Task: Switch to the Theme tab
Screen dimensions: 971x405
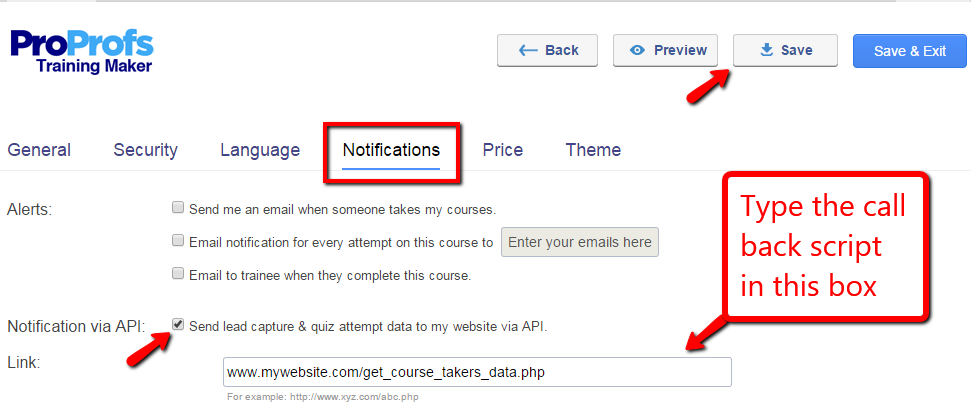Action: tap(593, 150)
